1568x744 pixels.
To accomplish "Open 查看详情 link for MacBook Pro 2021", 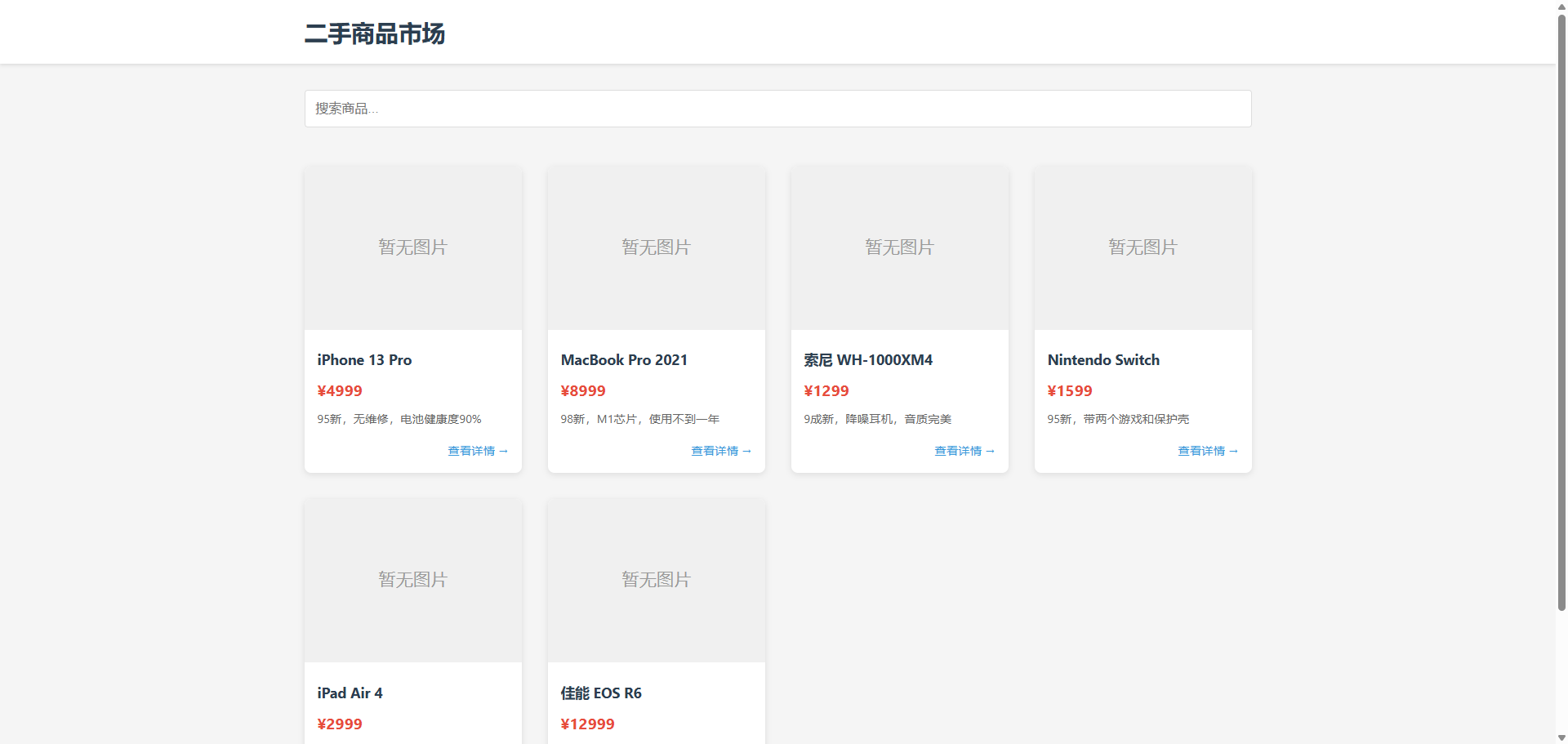I will 720,451.
